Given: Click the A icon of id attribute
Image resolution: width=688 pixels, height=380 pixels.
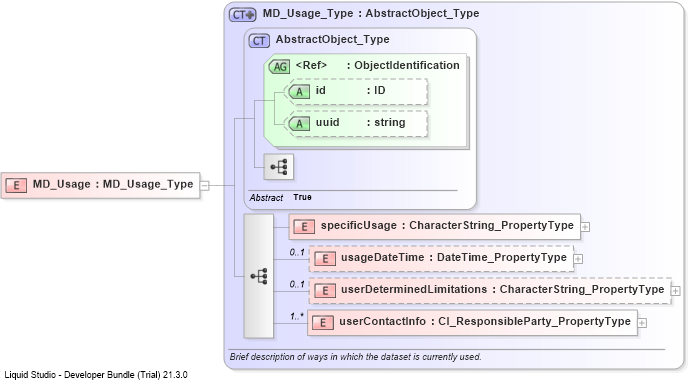Looking at the screenshot, I should [299, 92].
